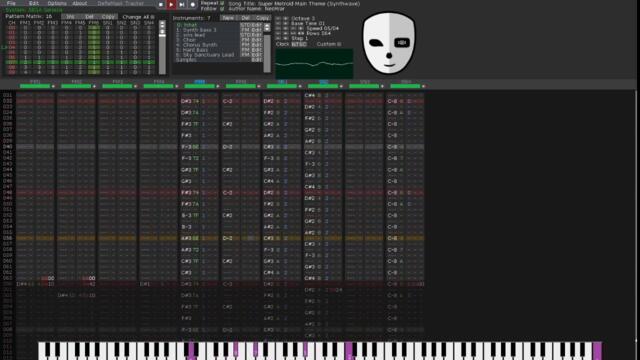Click the rightmost arrow beside Speed
The image size is (640, 360).
[301, 28]
